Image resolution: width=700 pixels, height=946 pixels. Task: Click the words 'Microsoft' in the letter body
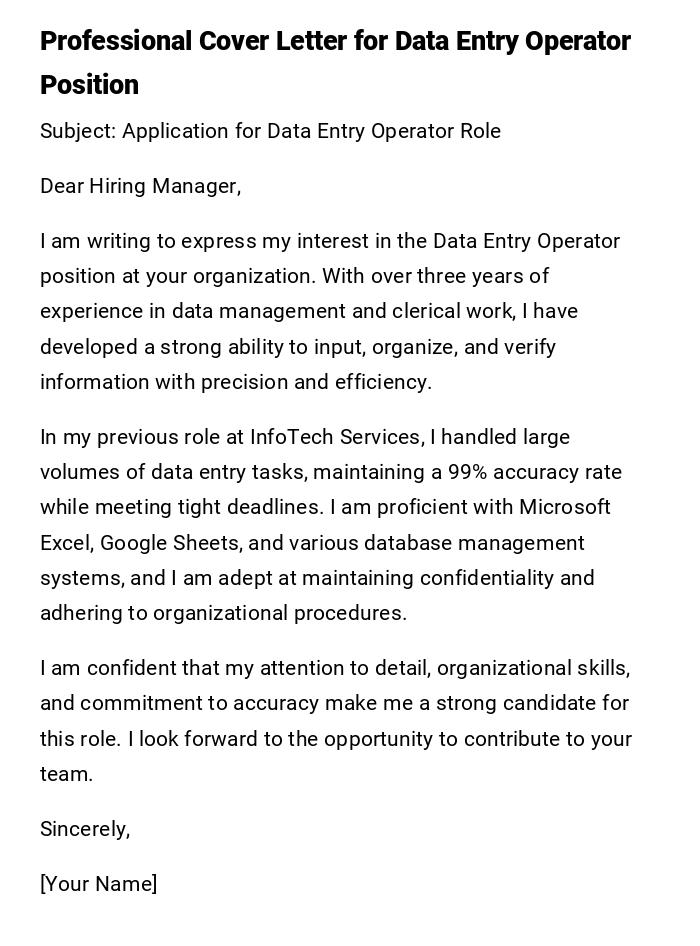pos(564,507)
